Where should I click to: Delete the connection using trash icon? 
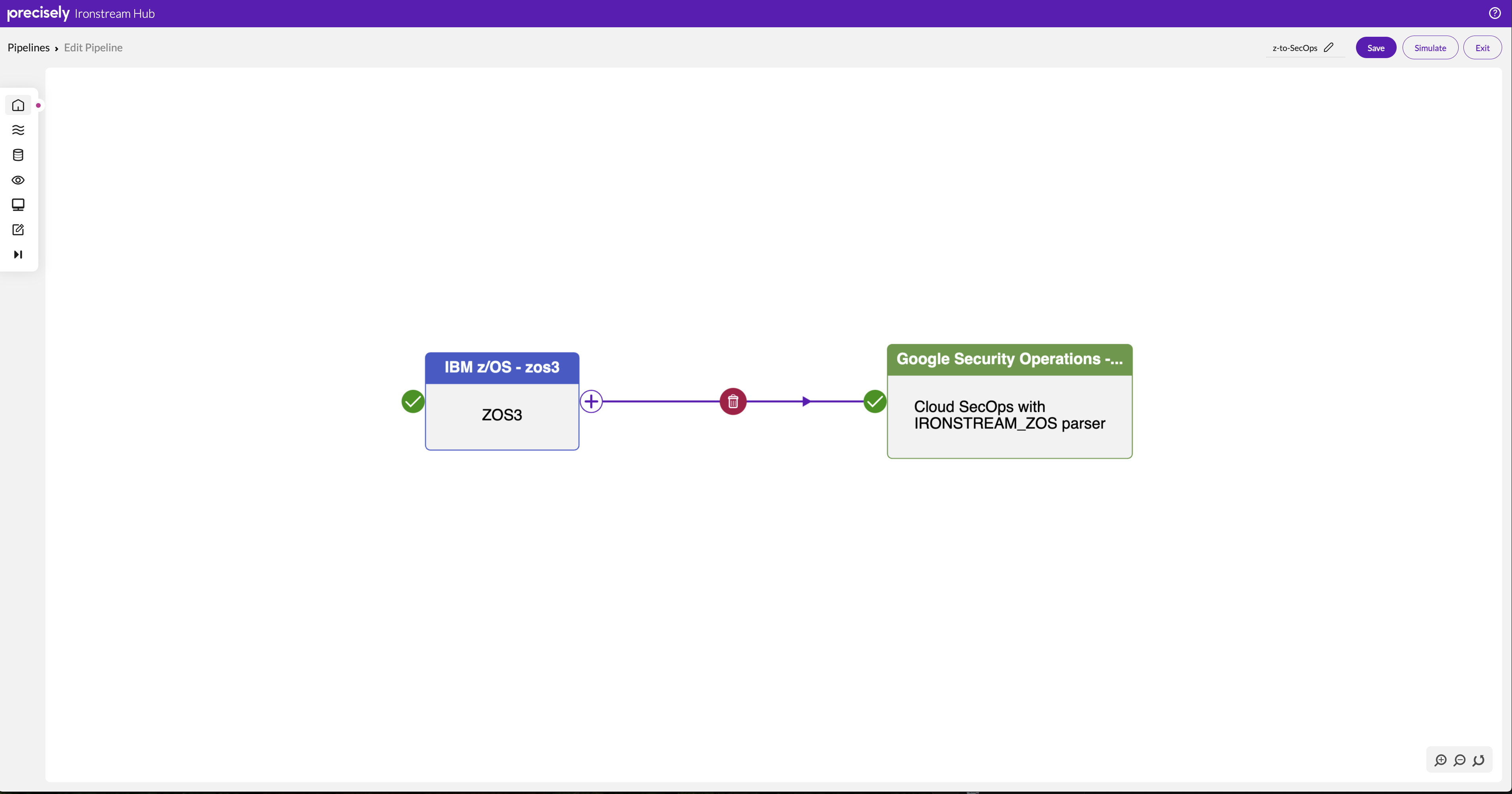(x=733, y=401)
